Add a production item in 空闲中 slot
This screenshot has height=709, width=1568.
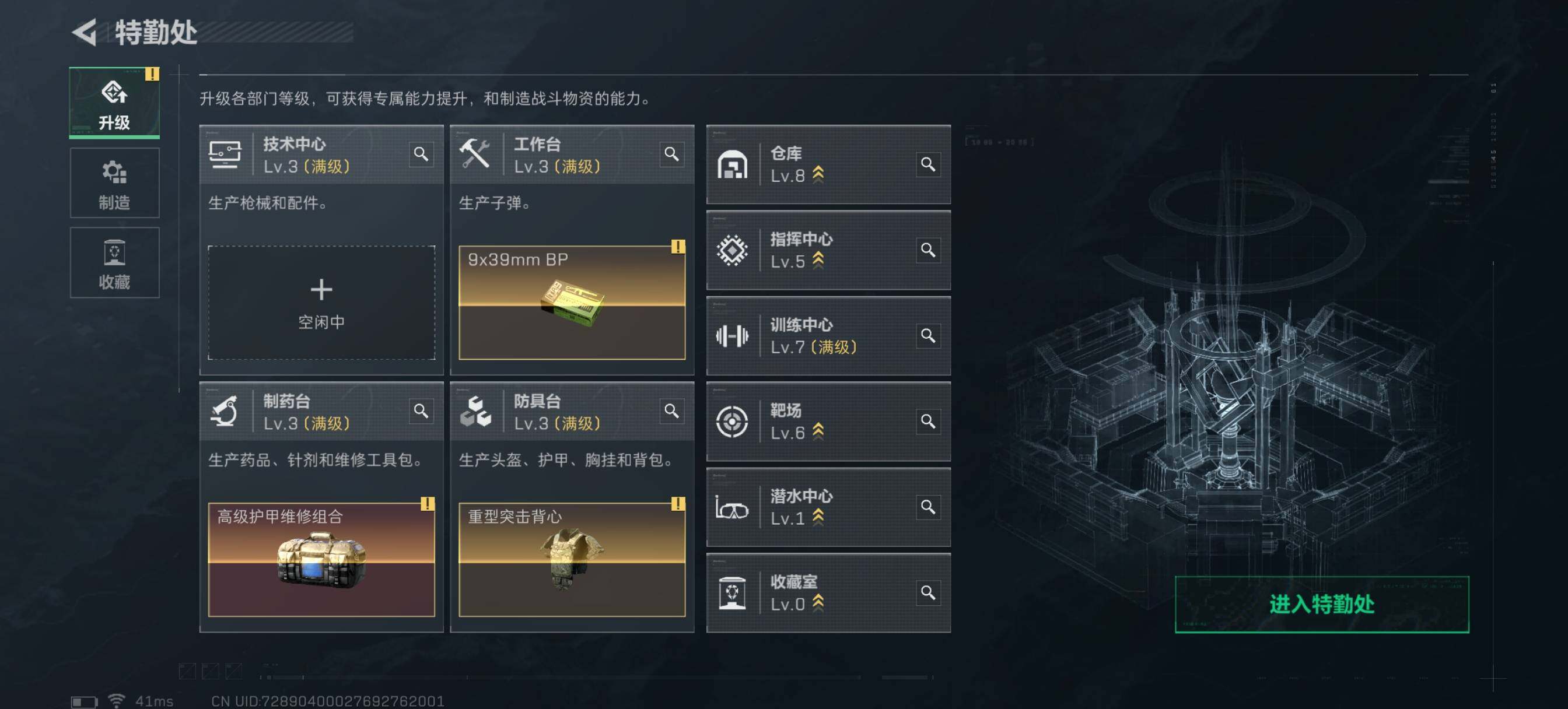pyautogui.click(x=321, y=303)
